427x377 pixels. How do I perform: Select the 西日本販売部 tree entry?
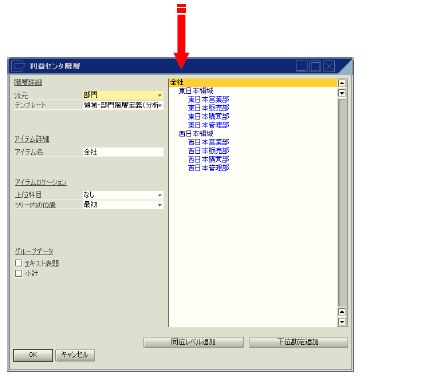point(209,151)
